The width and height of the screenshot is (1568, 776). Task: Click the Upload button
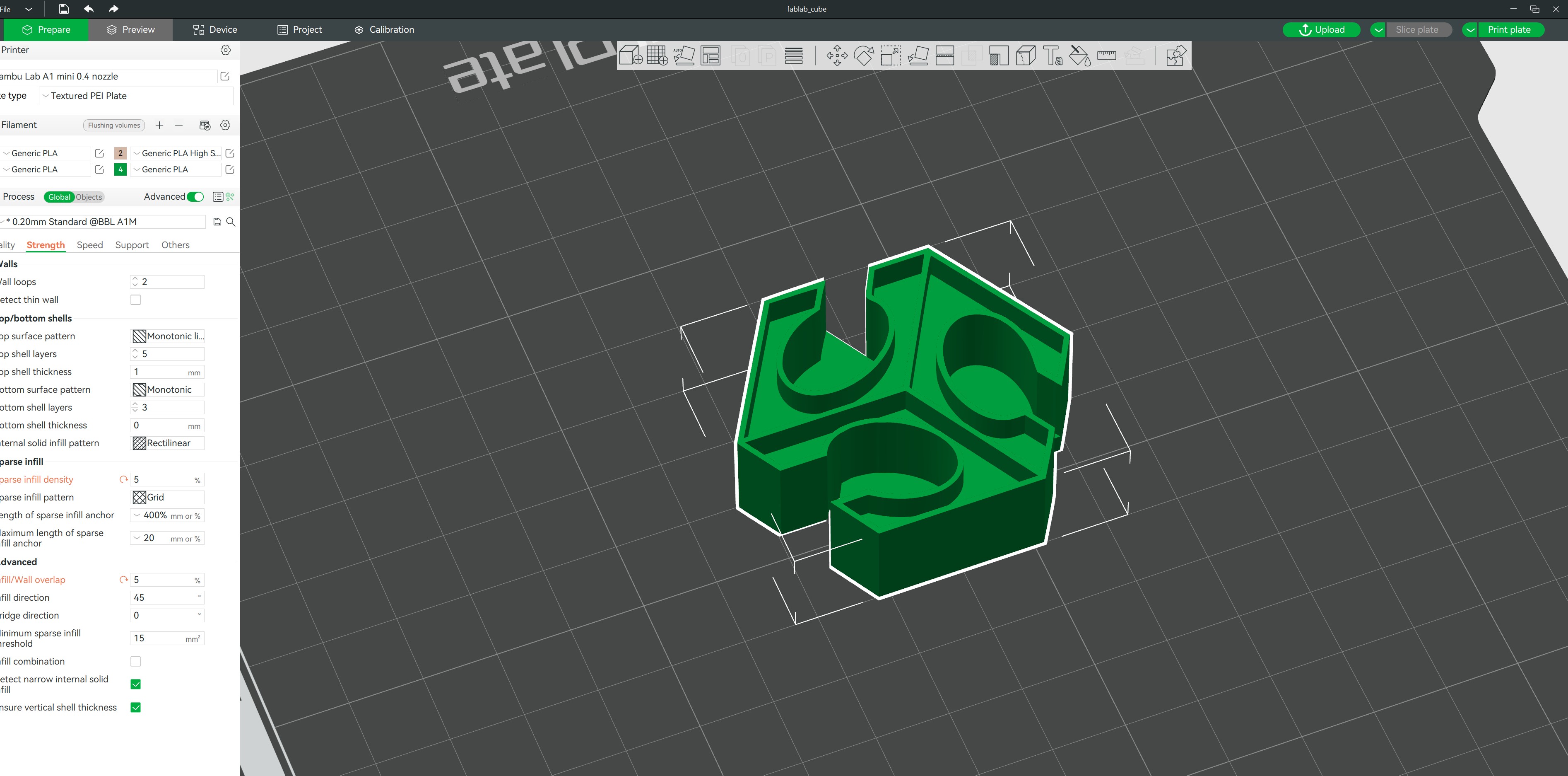click(x=1322, y=30)
